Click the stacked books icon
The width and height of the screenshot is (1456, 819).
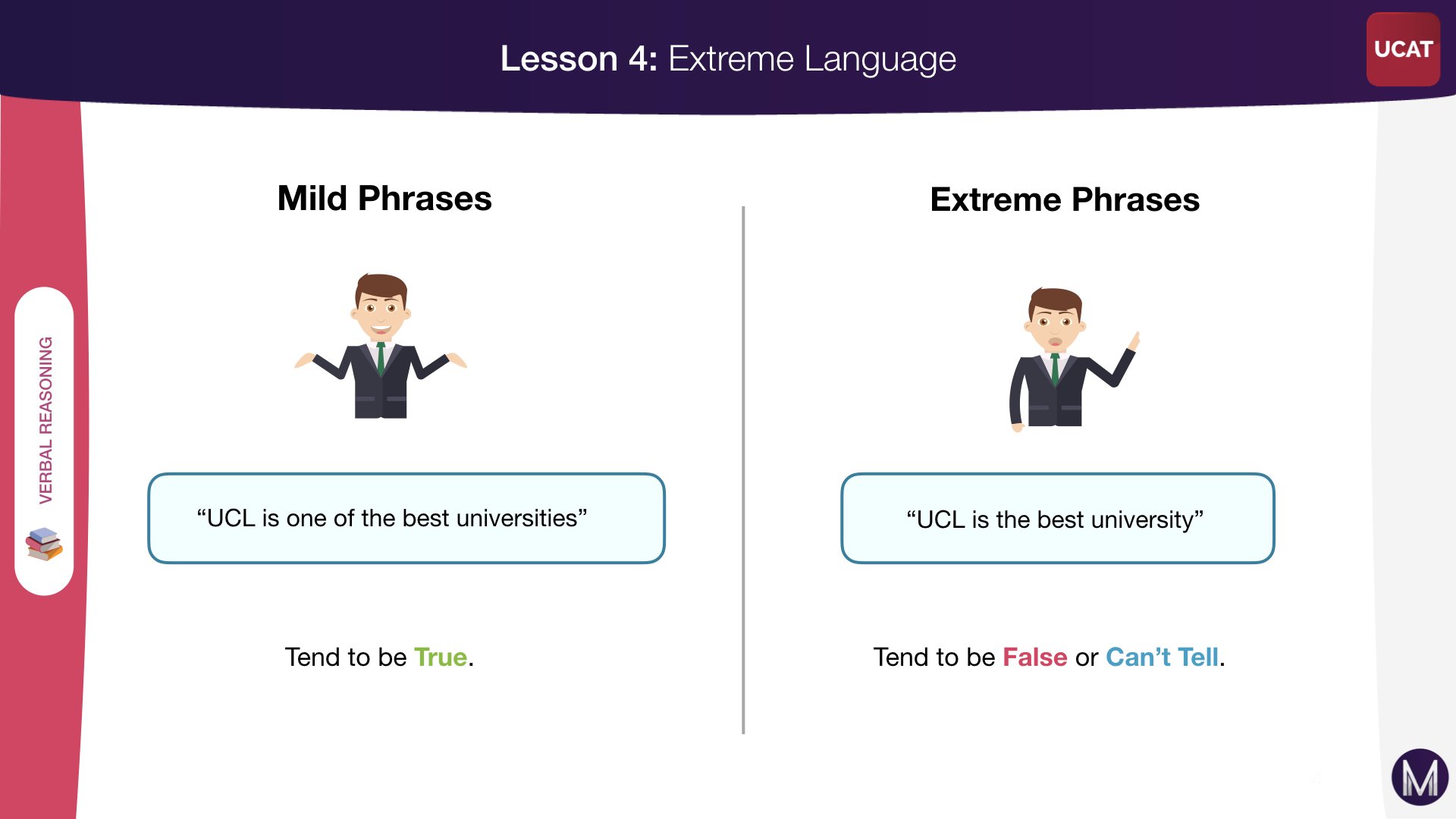(x=44, y=544)
